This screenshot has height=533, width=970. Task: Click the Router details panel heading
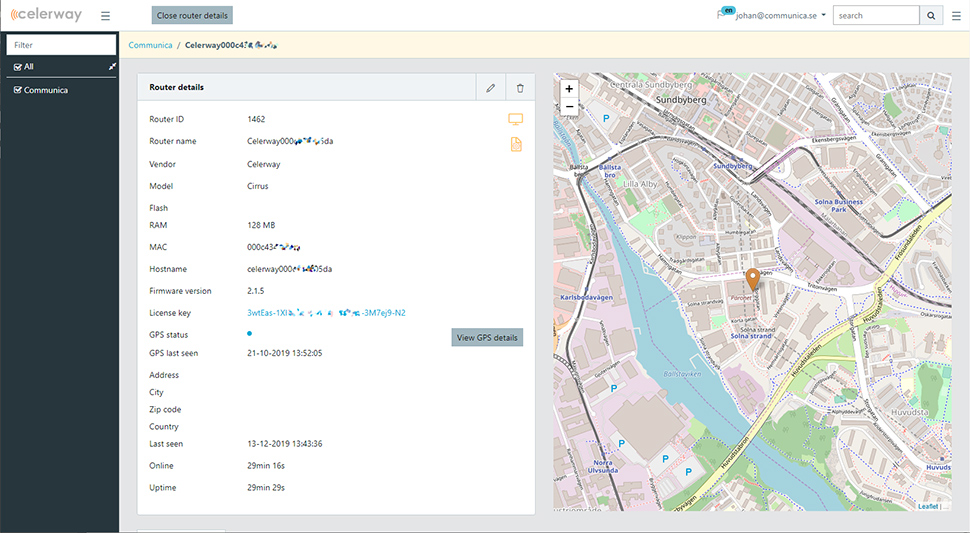tap(176, 87)
